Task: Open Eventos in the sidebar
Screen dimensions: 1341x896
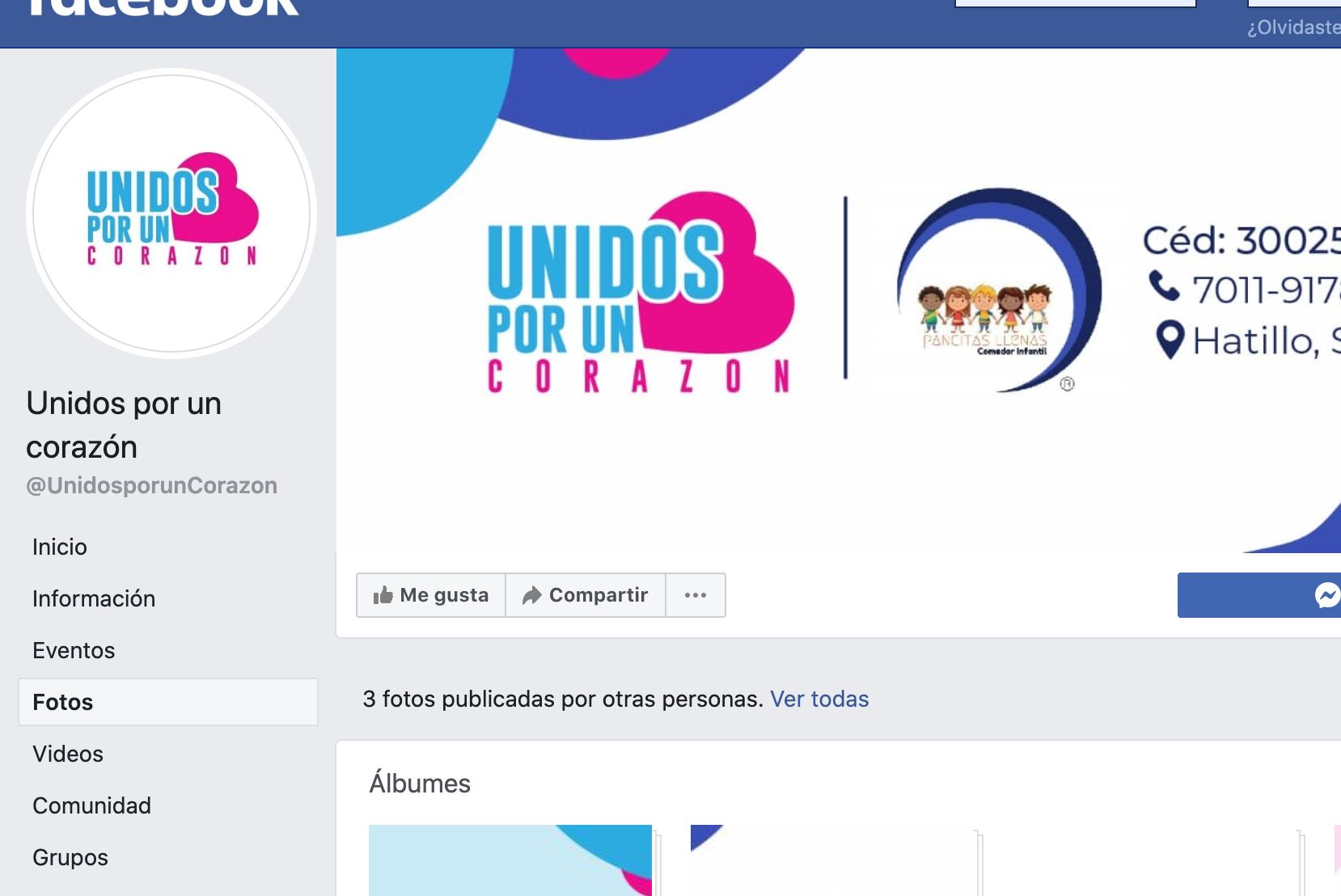Action: [74, 650]
